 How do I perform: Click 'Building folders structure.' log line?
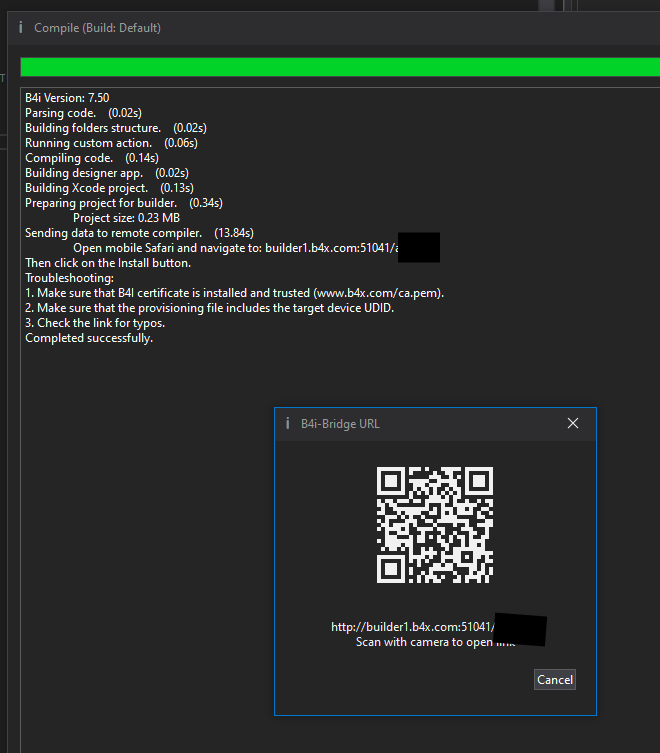point(116,128)
